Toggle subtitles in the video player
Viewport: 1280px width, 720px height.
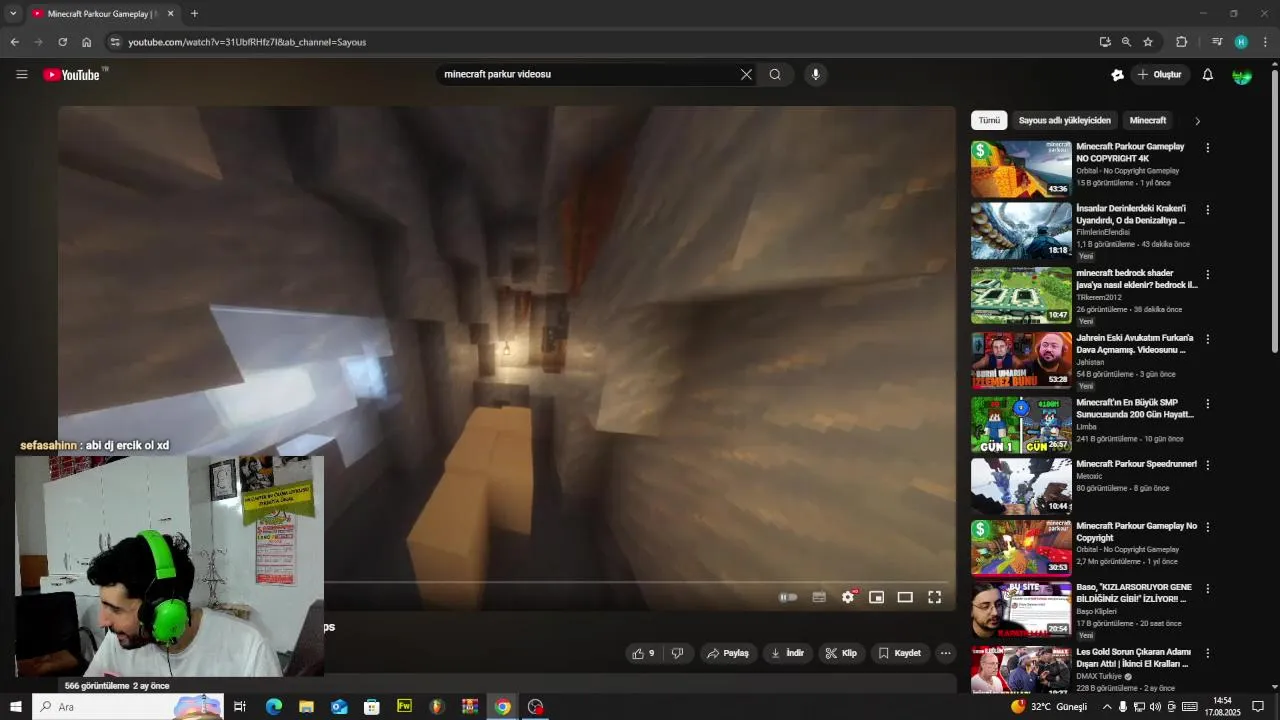click(819, 597)
